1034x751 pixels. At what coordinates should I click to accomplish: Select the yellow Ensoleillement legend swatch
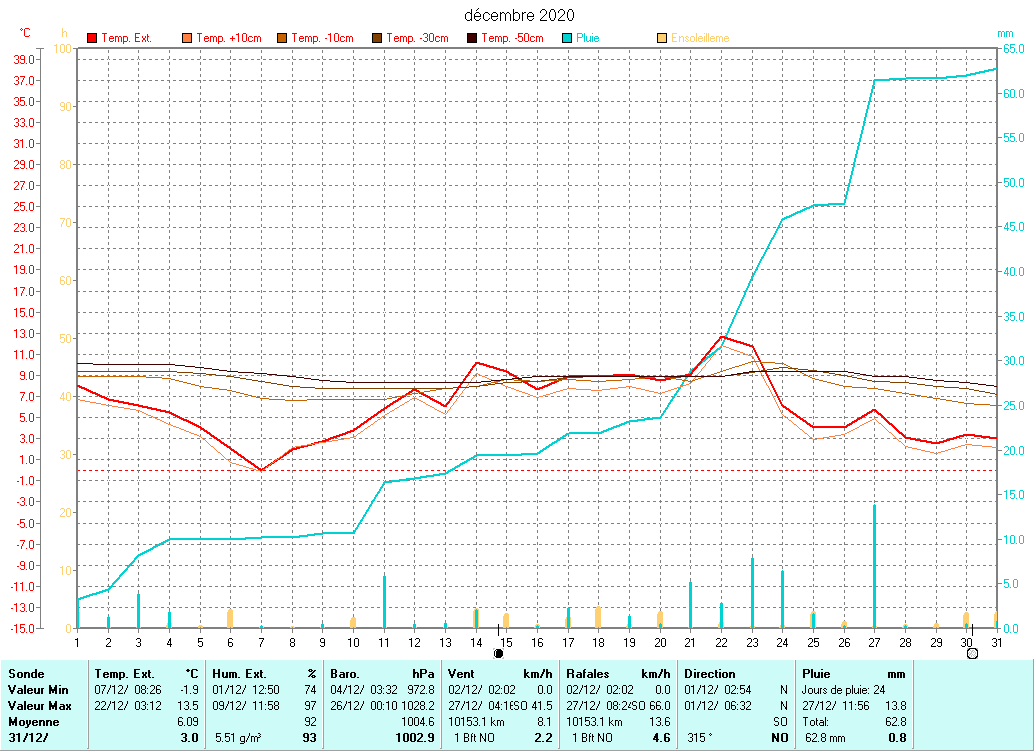coord(662,38)
